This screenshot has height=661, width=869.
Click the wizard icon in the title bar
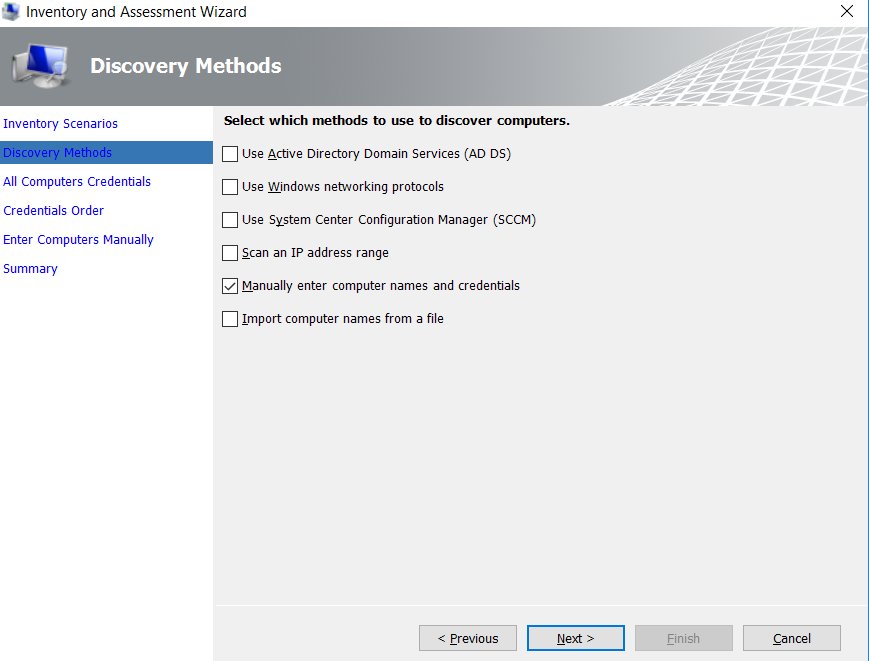coord(12,11)
